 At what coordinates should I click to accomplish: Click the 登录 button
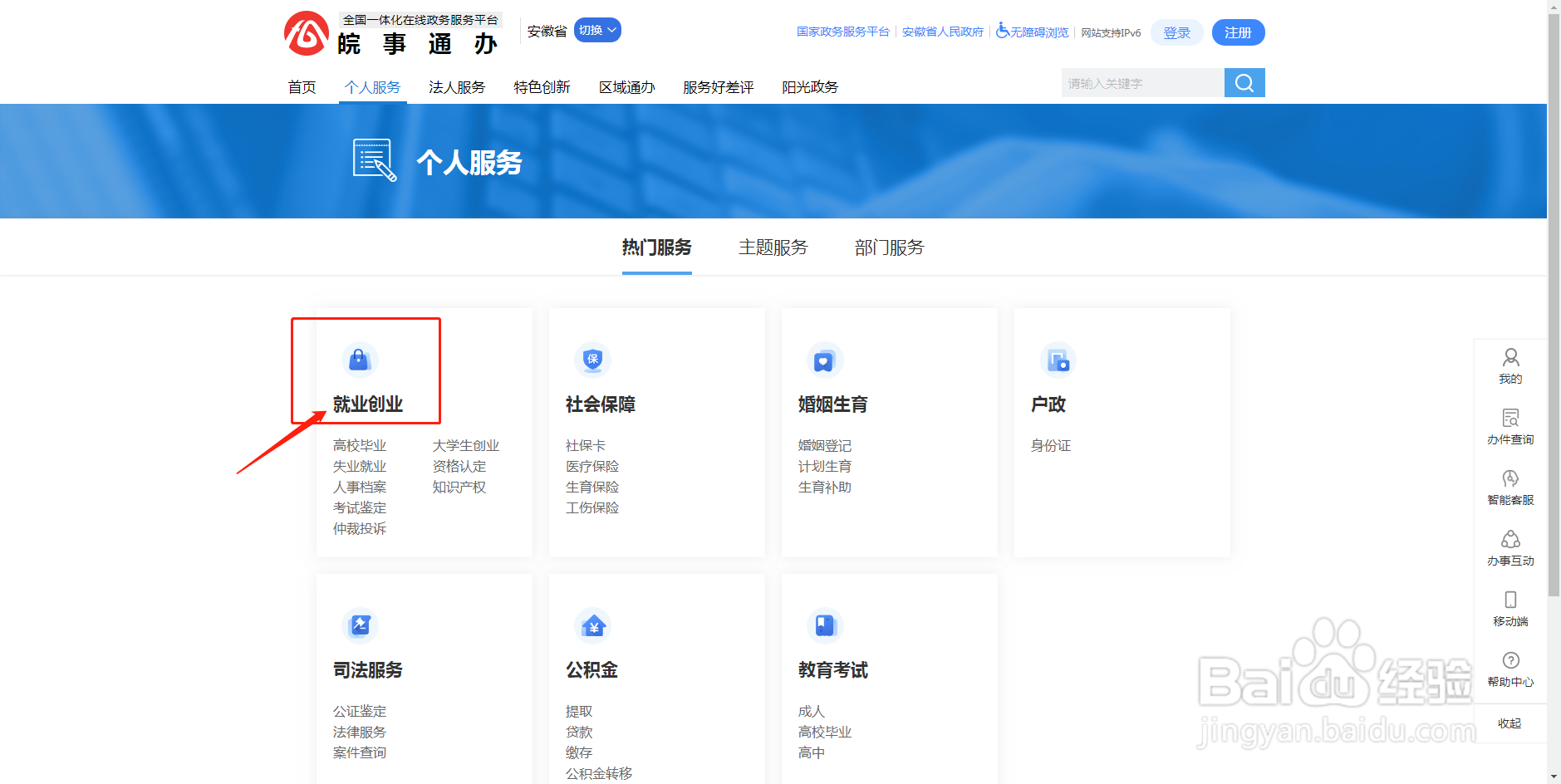click(x=1177, y=32)
